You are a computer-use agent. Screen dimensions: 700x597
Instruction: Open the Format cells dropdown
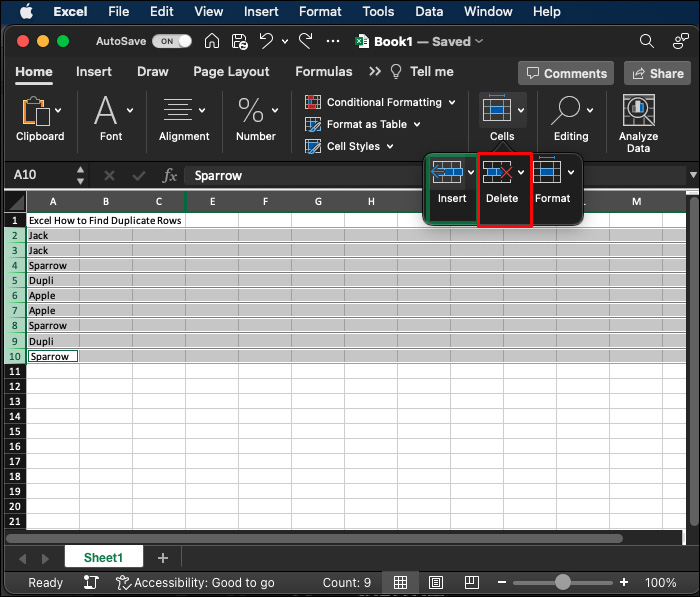(571, 173)
